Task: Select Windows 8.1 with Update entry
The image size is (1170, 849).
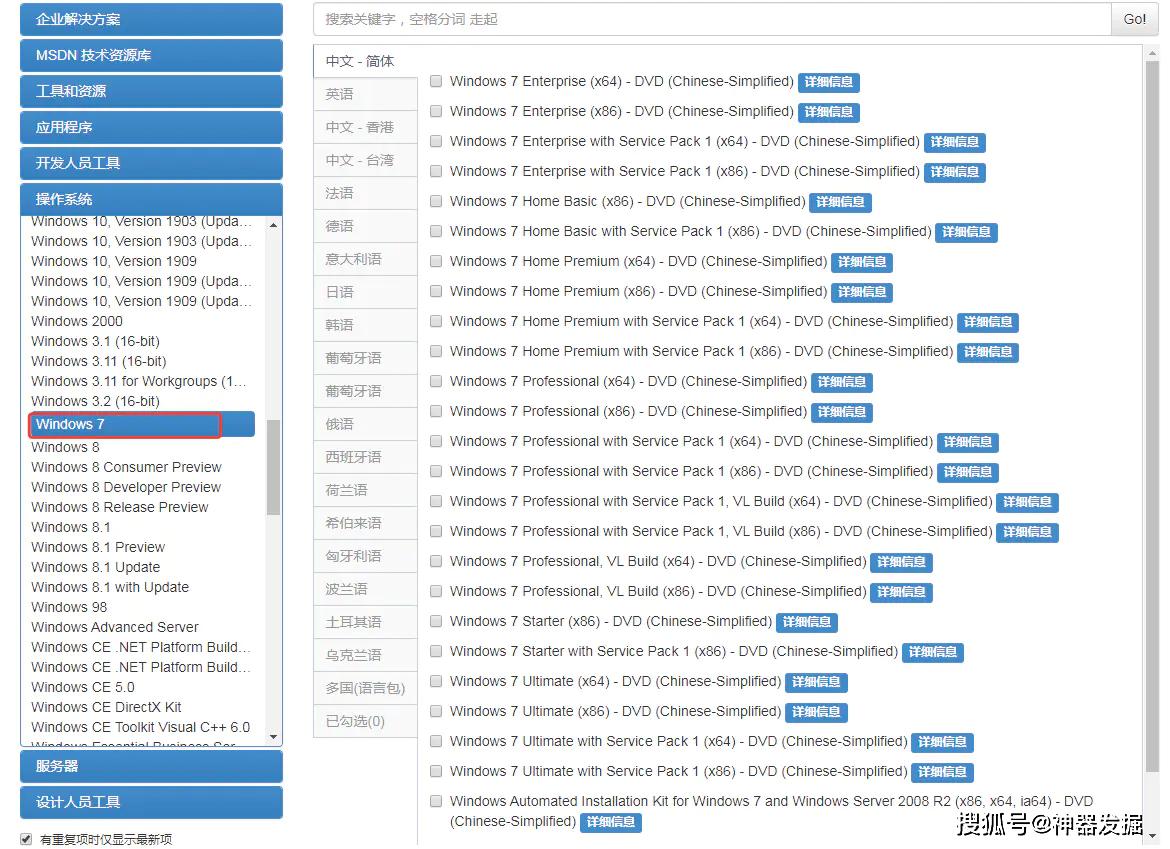Action: 110,587
